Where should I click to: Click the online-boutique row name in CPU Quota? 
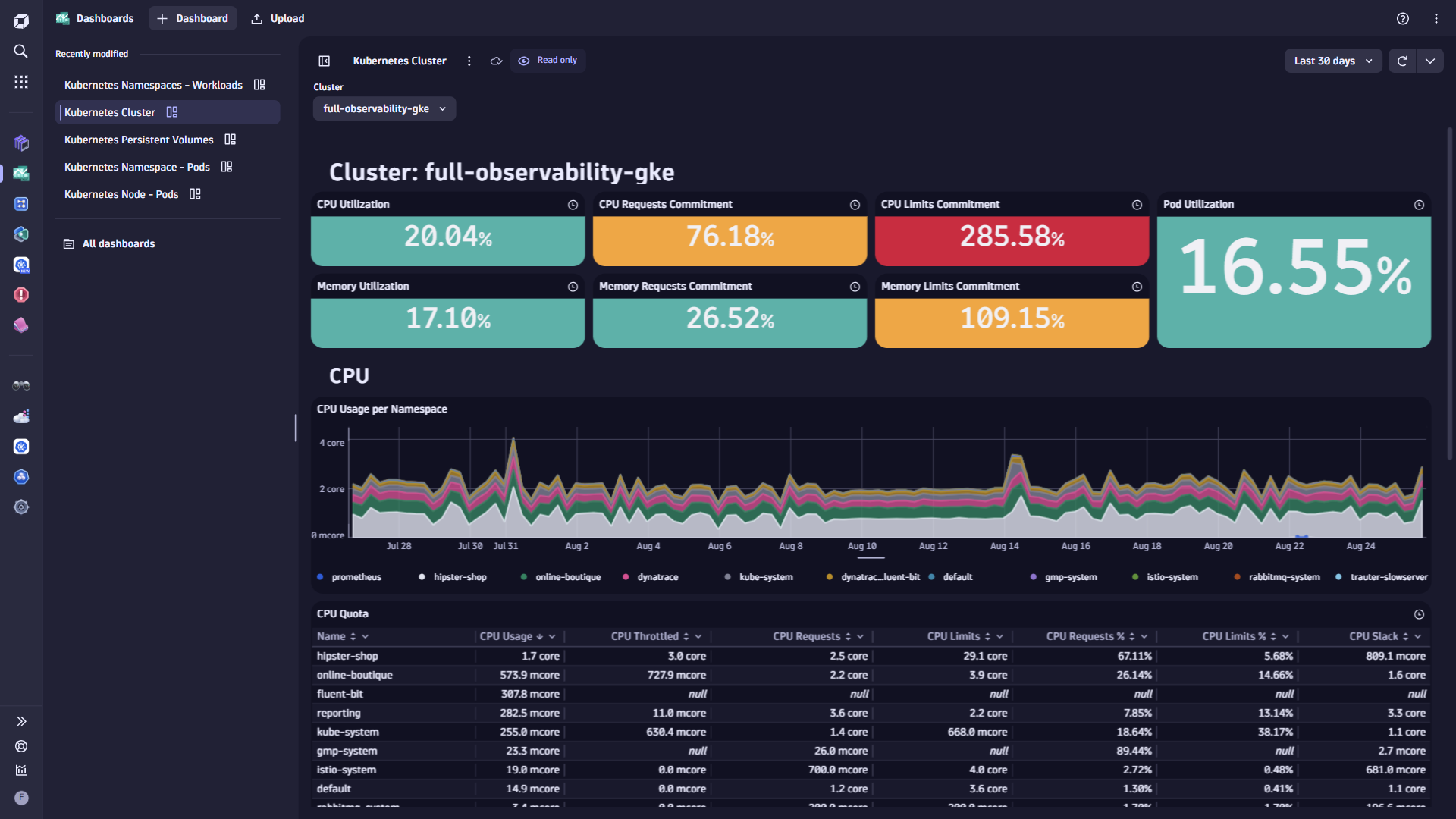click(x=355, y=675)
